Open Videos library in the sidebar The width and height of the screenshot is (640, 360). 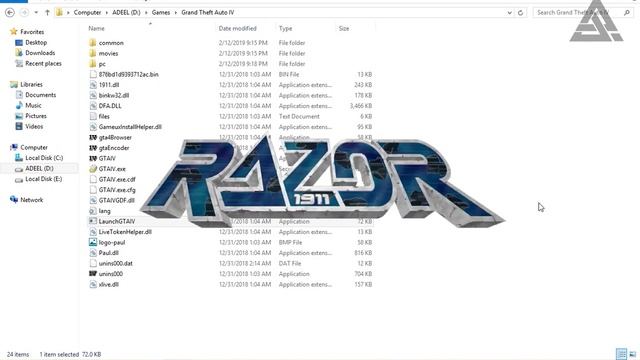click(x=34, y=127)
